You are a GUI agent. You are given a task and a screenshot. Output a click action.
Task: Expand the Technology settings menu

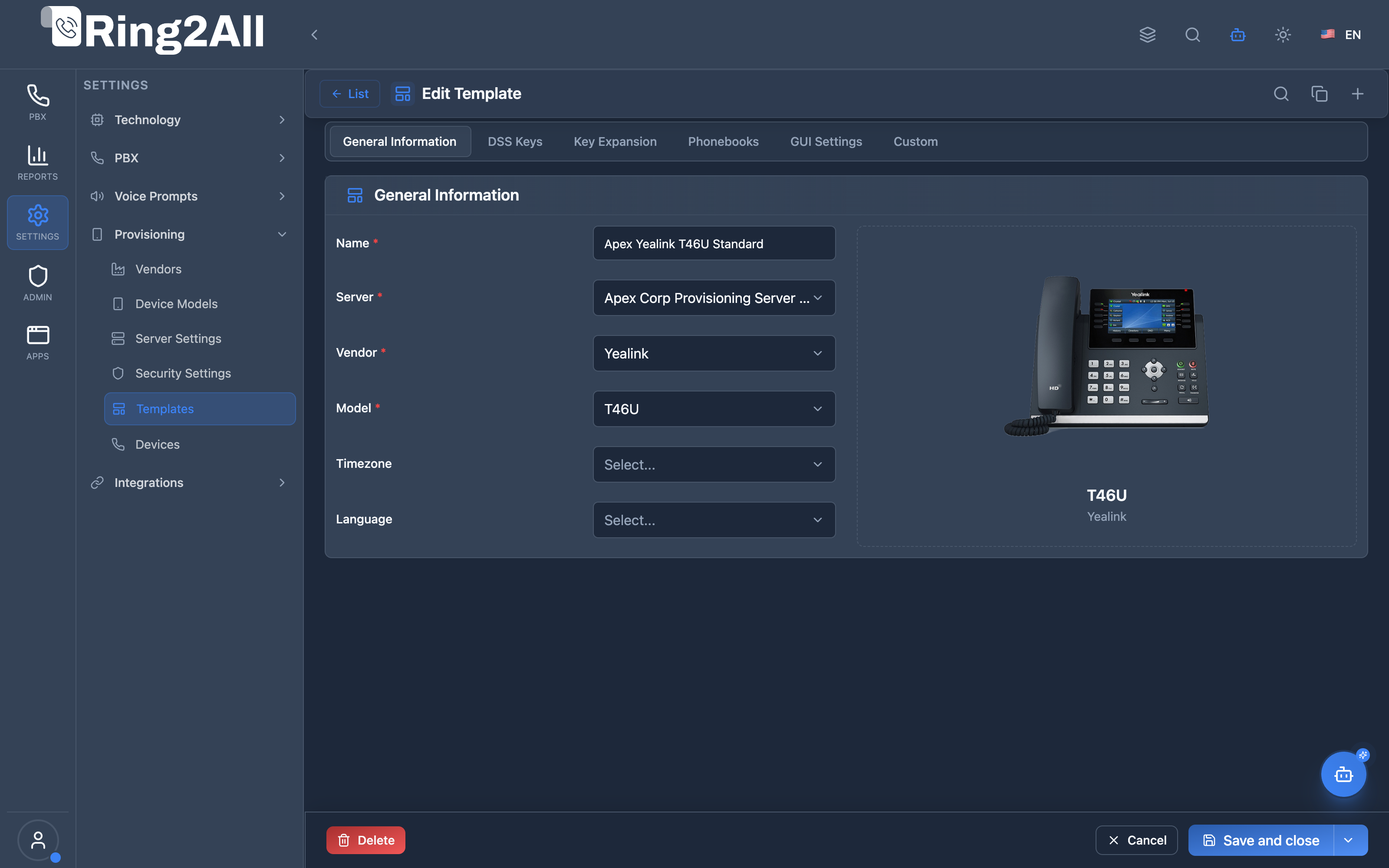pyautogui.click(x=189, y=120)
